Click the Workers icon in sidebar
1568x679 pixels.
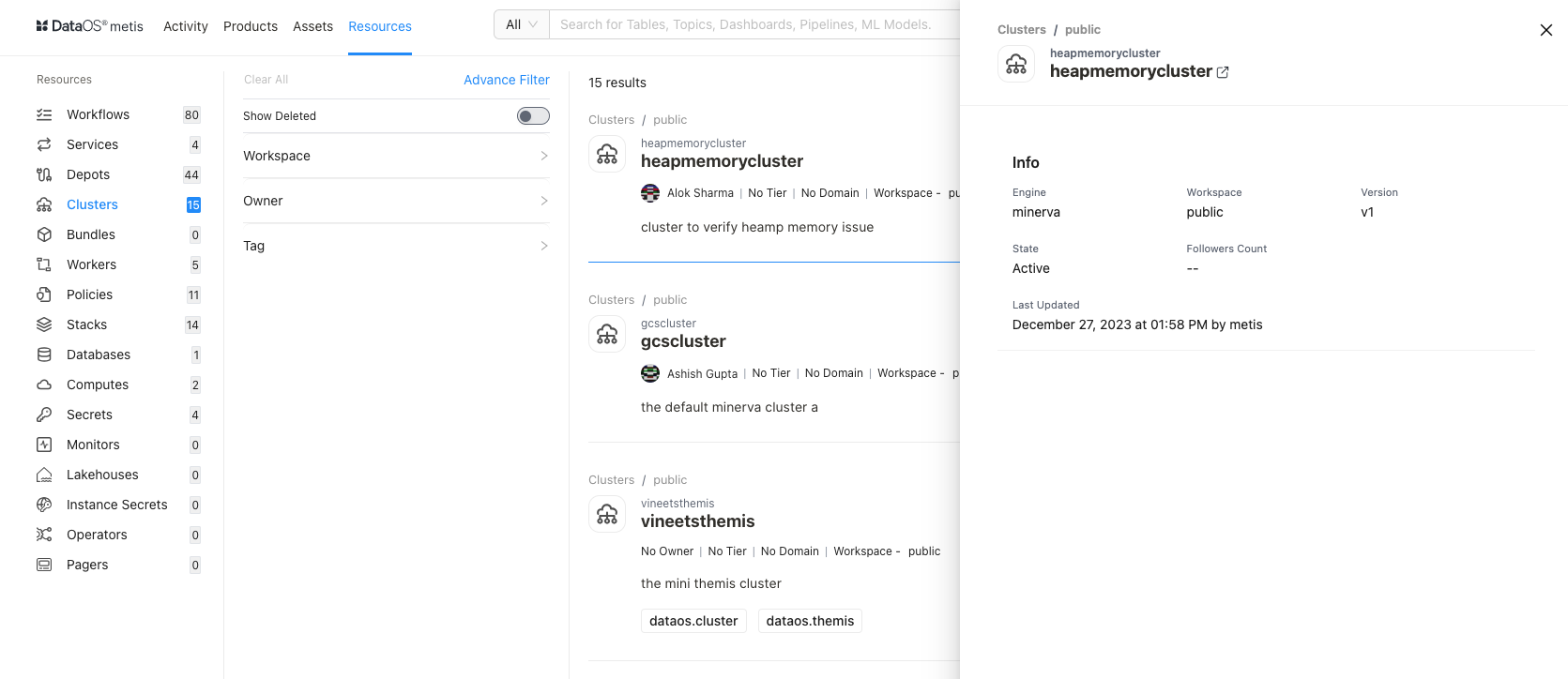point(44,264)
